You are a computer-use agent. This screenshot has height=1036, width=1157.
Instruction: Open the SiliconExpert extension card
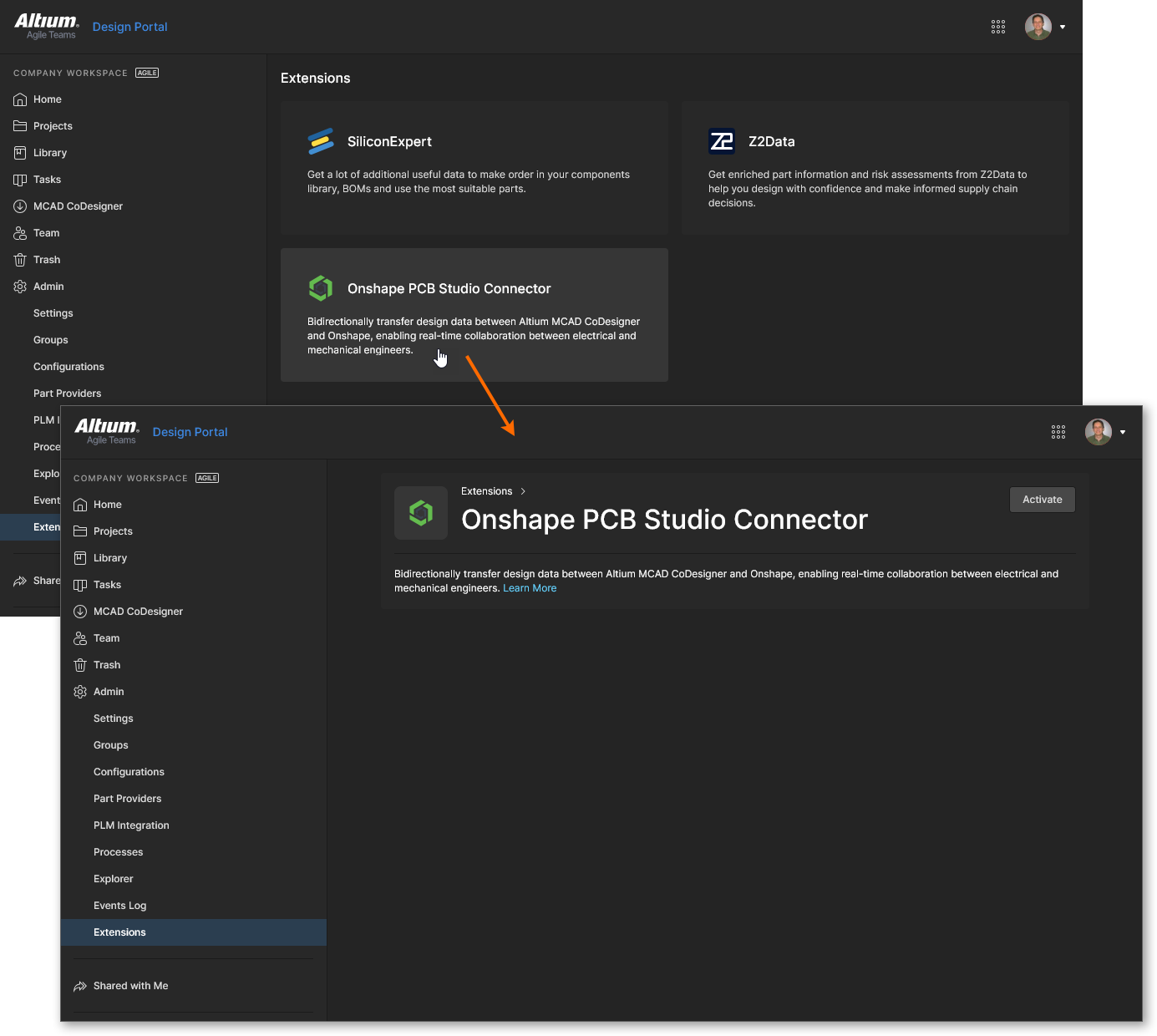click(474, 168)
